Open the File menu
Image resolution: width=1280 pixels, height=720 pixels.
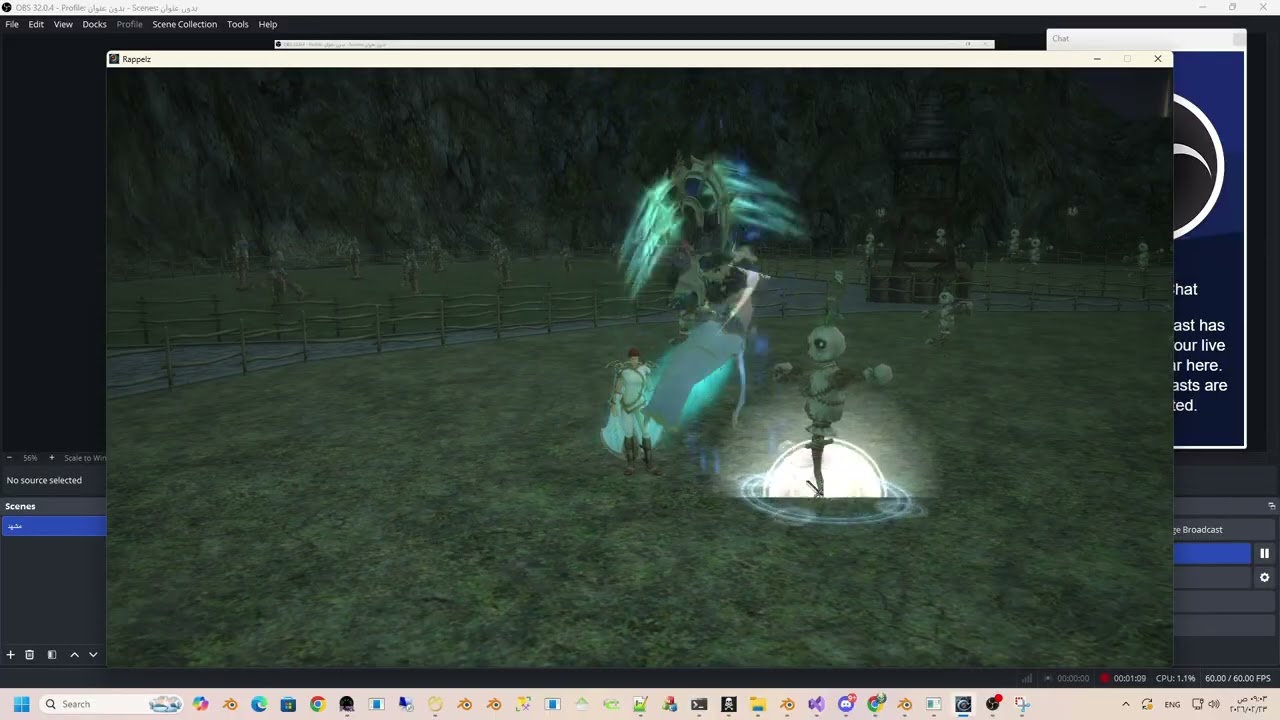point(12,24)
